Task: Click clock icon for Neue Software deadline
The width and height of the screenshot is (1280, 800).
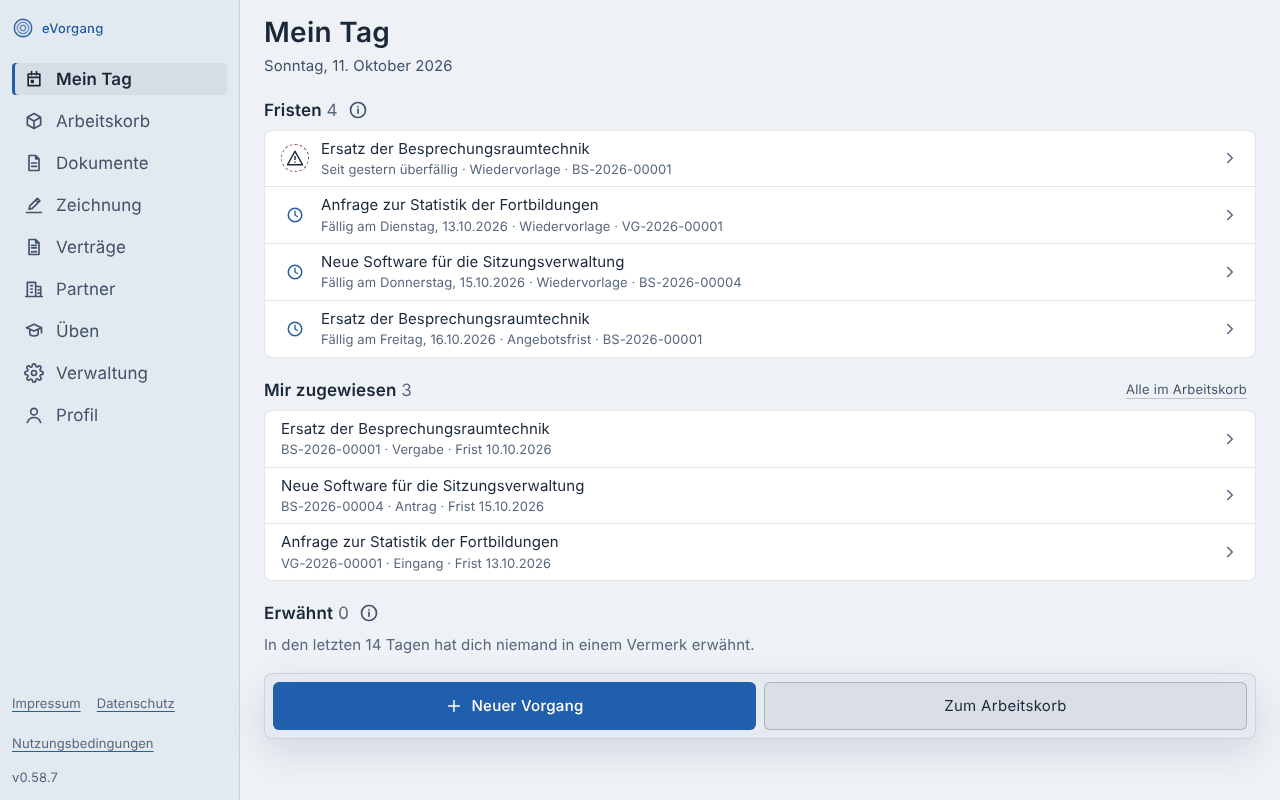Action: (295, 272)
